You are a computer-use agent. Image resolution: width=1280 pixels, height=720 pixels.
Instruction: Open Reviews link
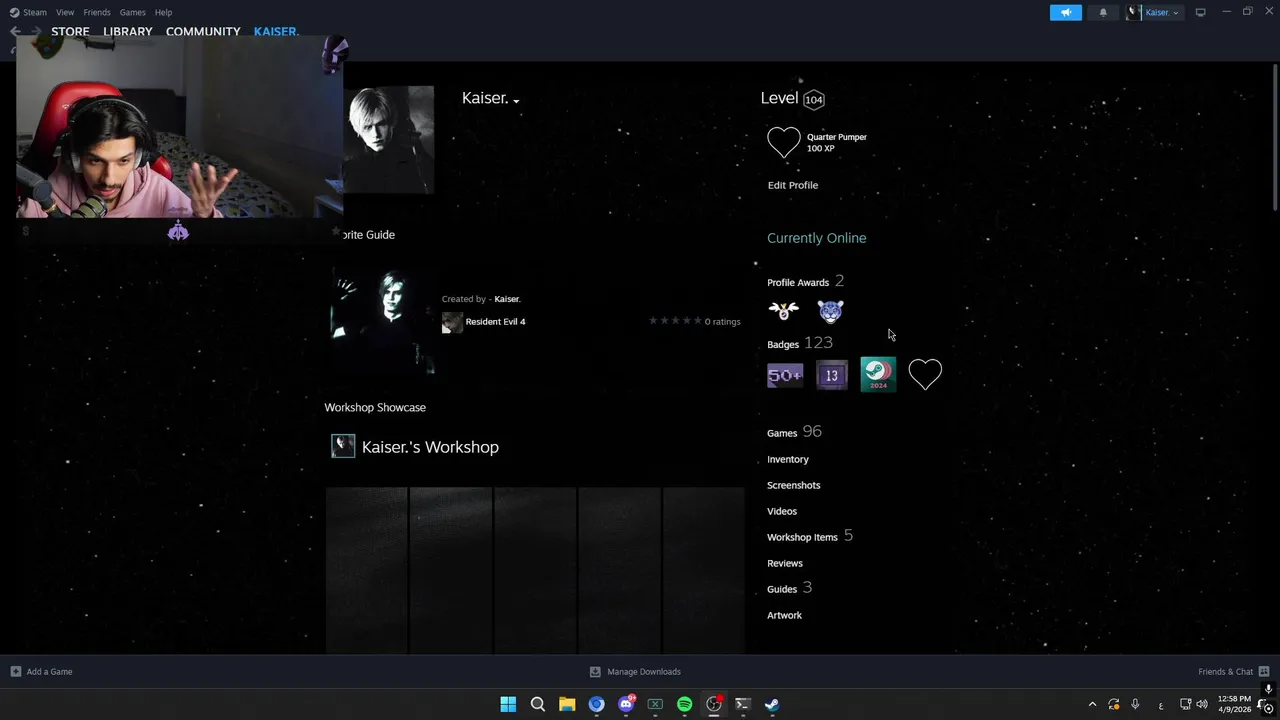point(785,563)
